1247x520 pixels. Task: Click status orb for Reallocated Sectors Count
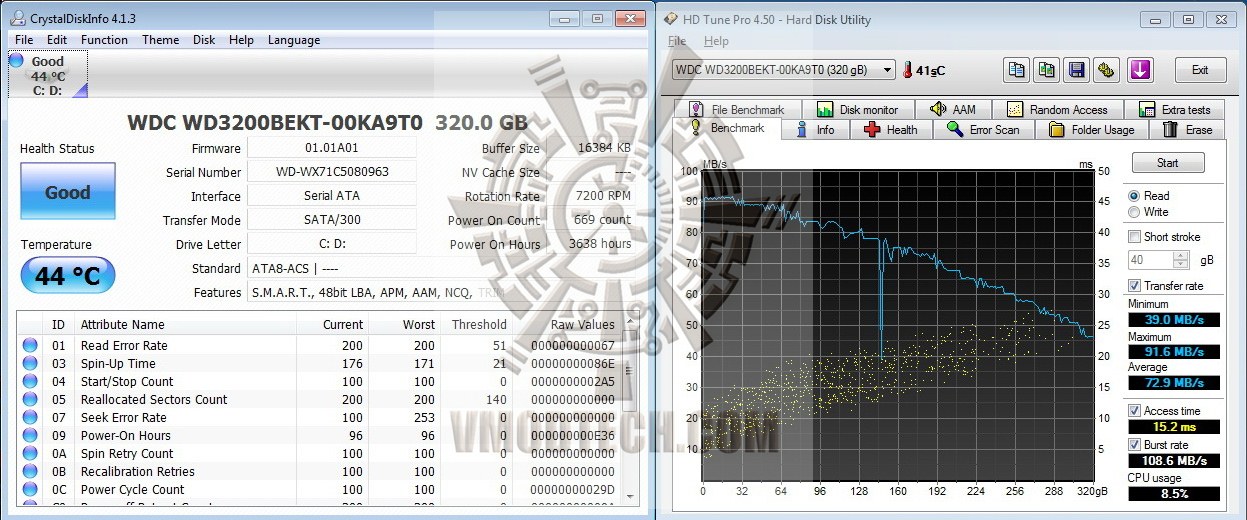[30, 399]
